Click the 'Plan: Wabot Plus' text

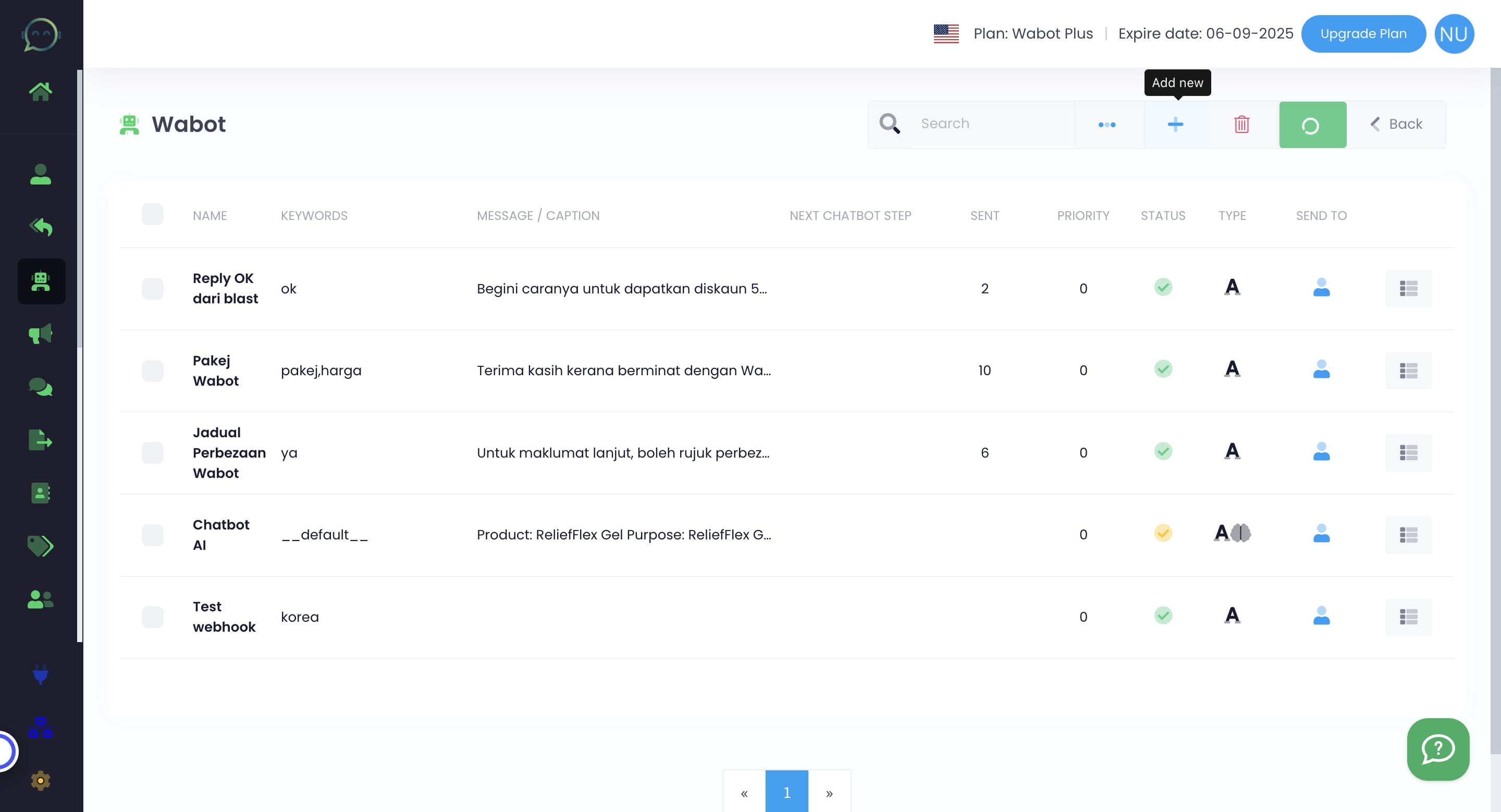(1033, 34)
